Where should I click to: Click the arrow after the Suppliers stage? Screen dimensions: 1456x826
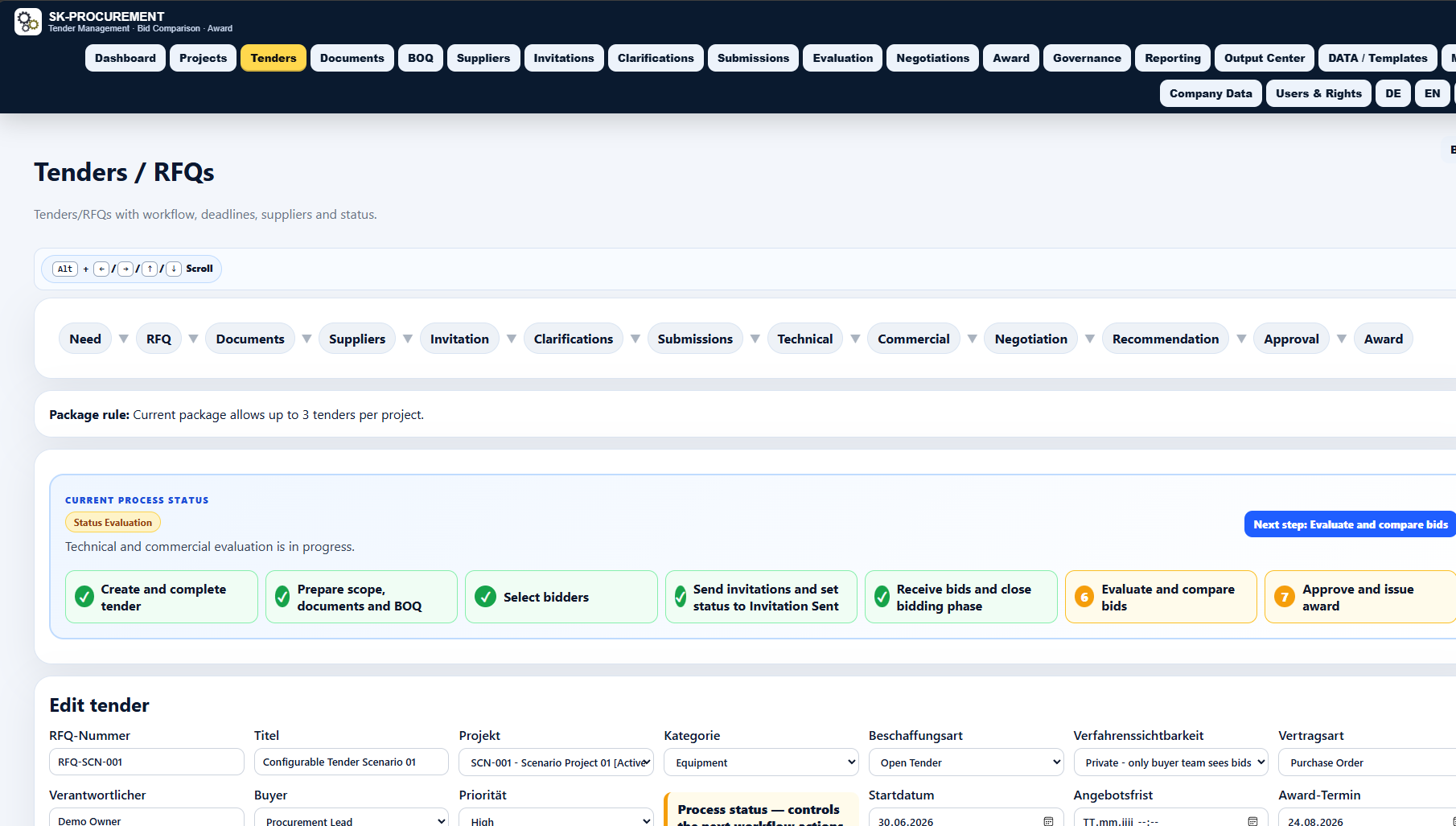click(x=408, y=339)
